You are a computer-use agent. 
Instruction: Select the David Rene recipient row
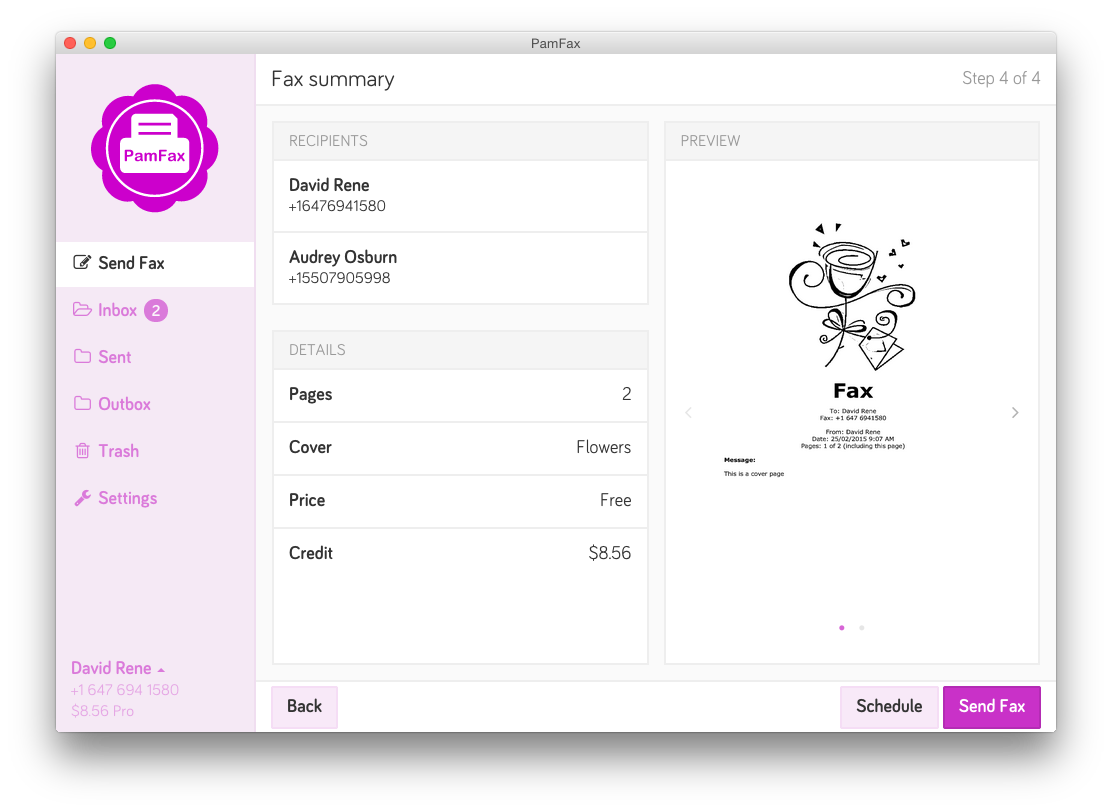460,196
